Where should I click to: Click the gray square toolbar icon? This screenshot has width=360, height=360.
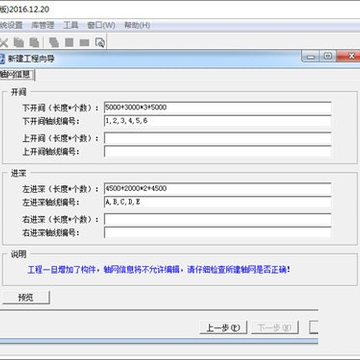69,42
